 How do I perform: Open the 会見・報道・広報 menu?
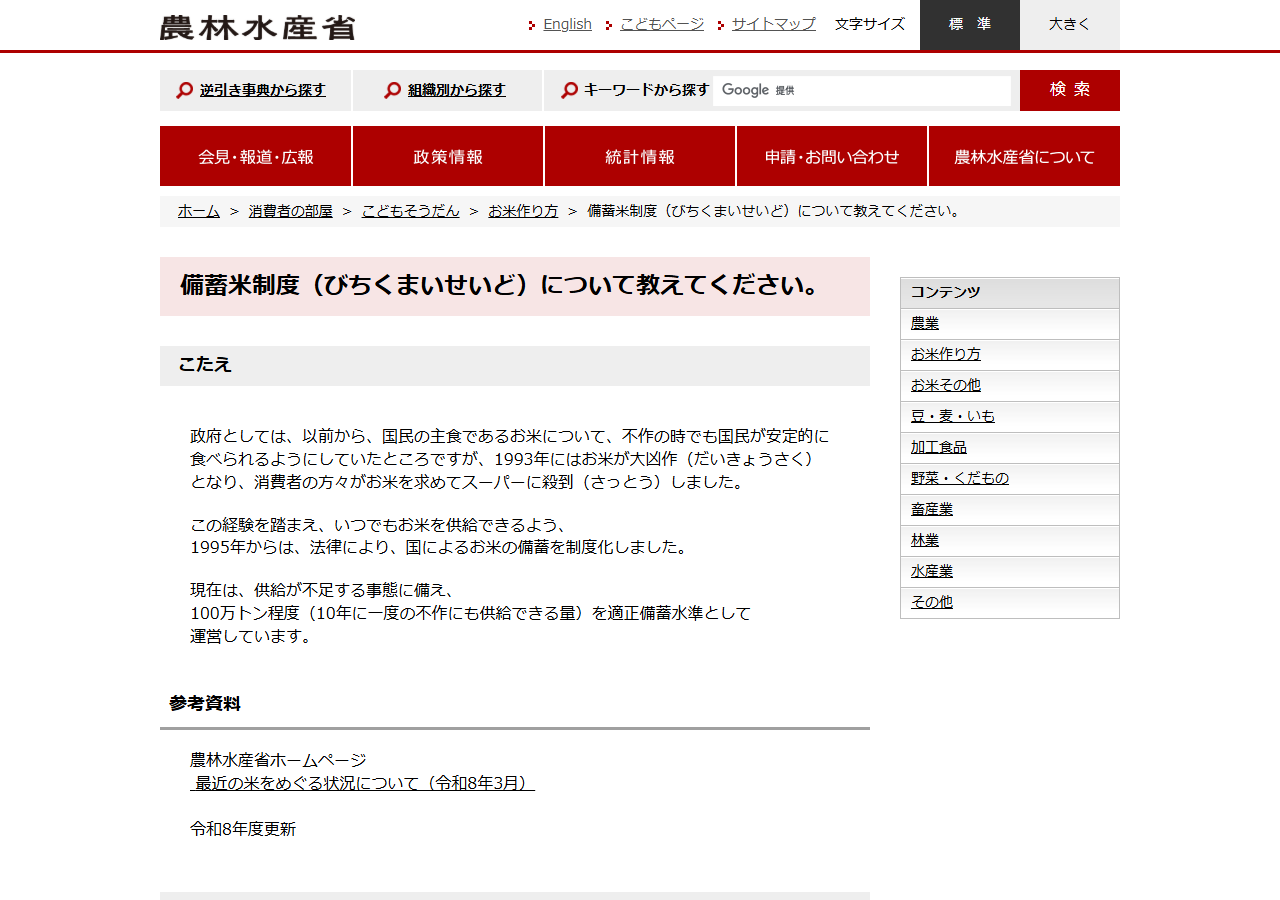(x=255, y=156)
